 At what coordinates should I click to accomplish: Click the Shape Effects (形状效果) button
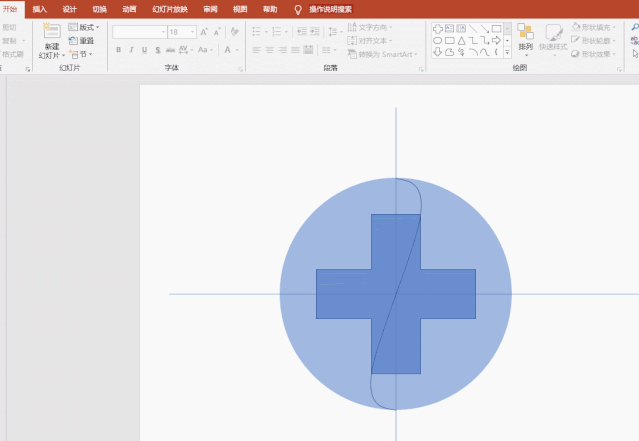(595, 54)
